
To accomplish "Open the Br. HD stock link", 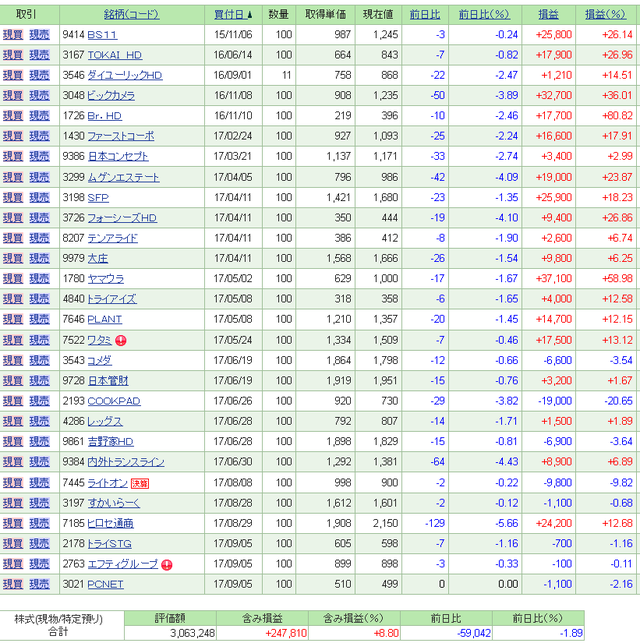I will pos(105,116).
